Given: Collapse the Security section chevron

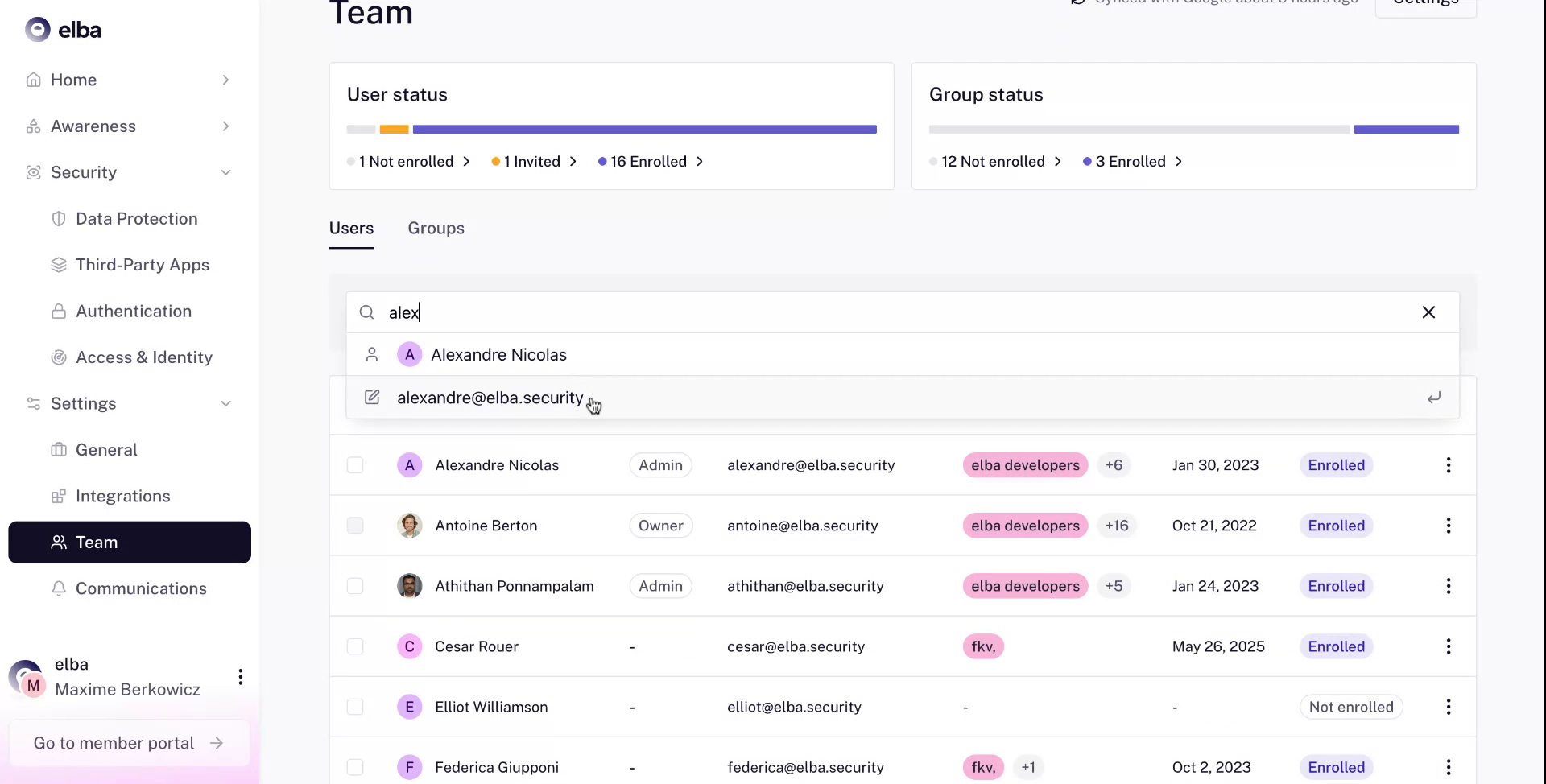Looking at the screenshot, I should [225, 172].
